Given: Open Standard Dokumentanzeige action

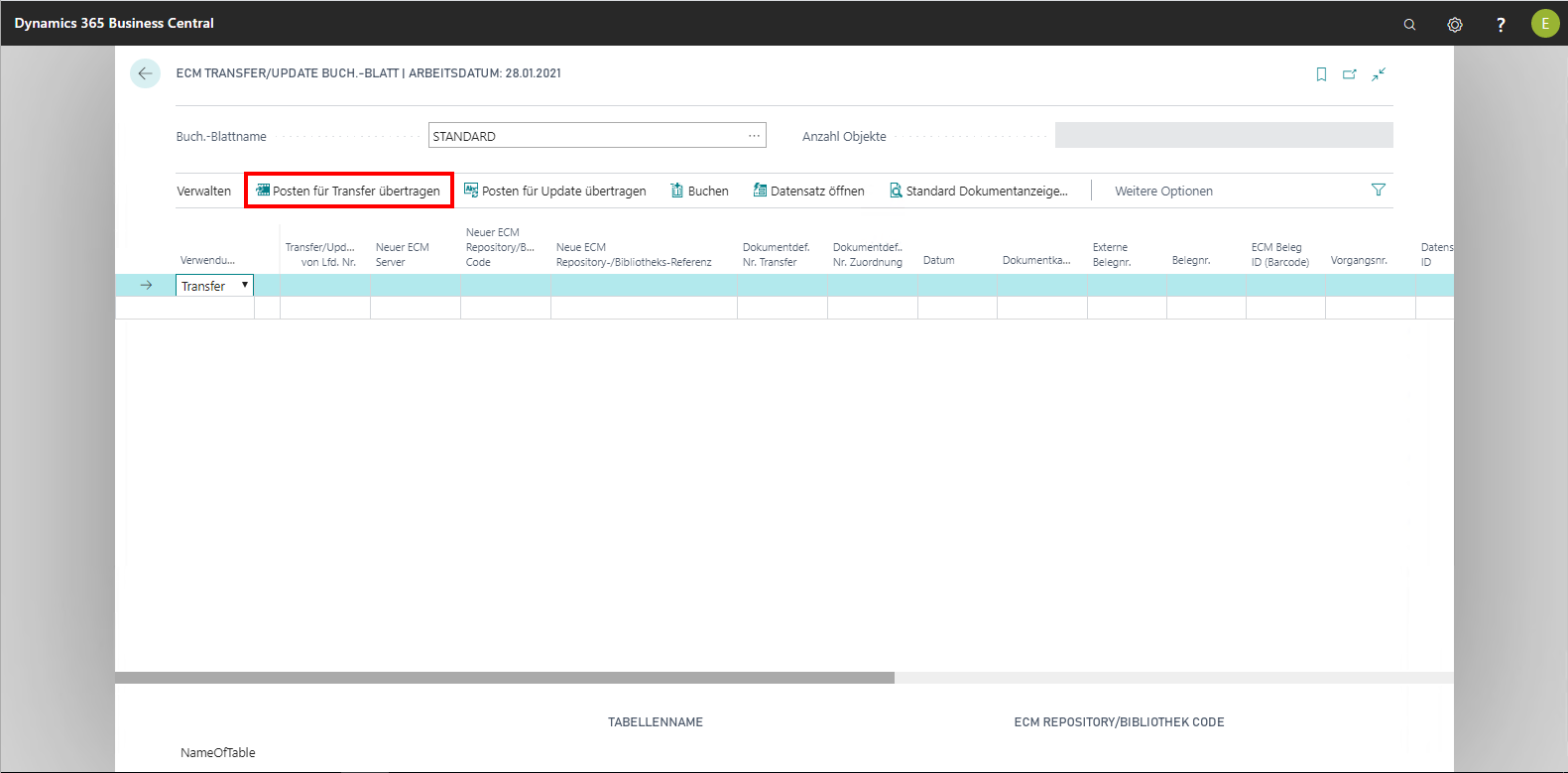Looking at the screenshot, I should pos(979,192).
